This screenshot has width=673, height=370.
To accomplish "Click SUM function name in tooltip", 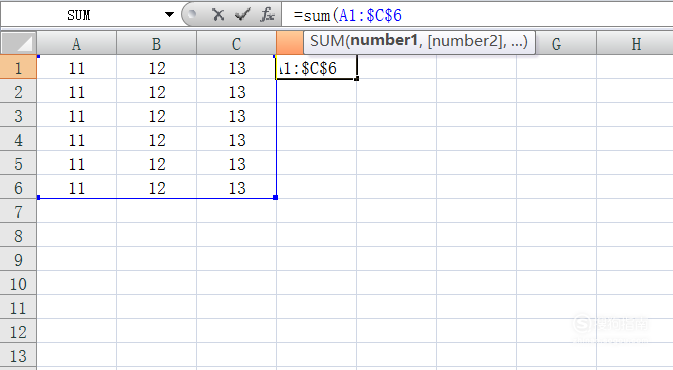I will pyautogui.click(x=327, y=41).
